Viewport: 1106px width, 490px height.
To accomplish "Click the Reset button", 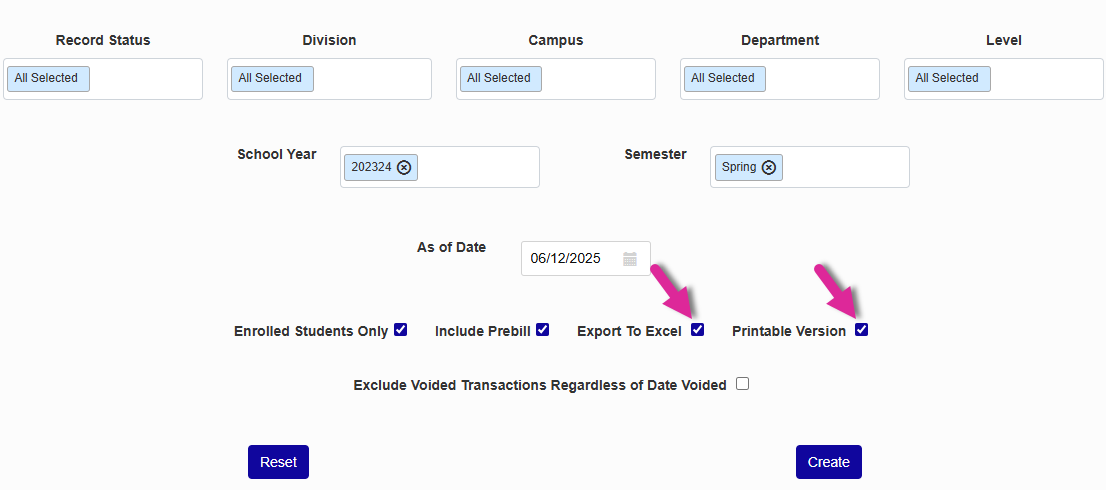I will click(x=278, y=462).
